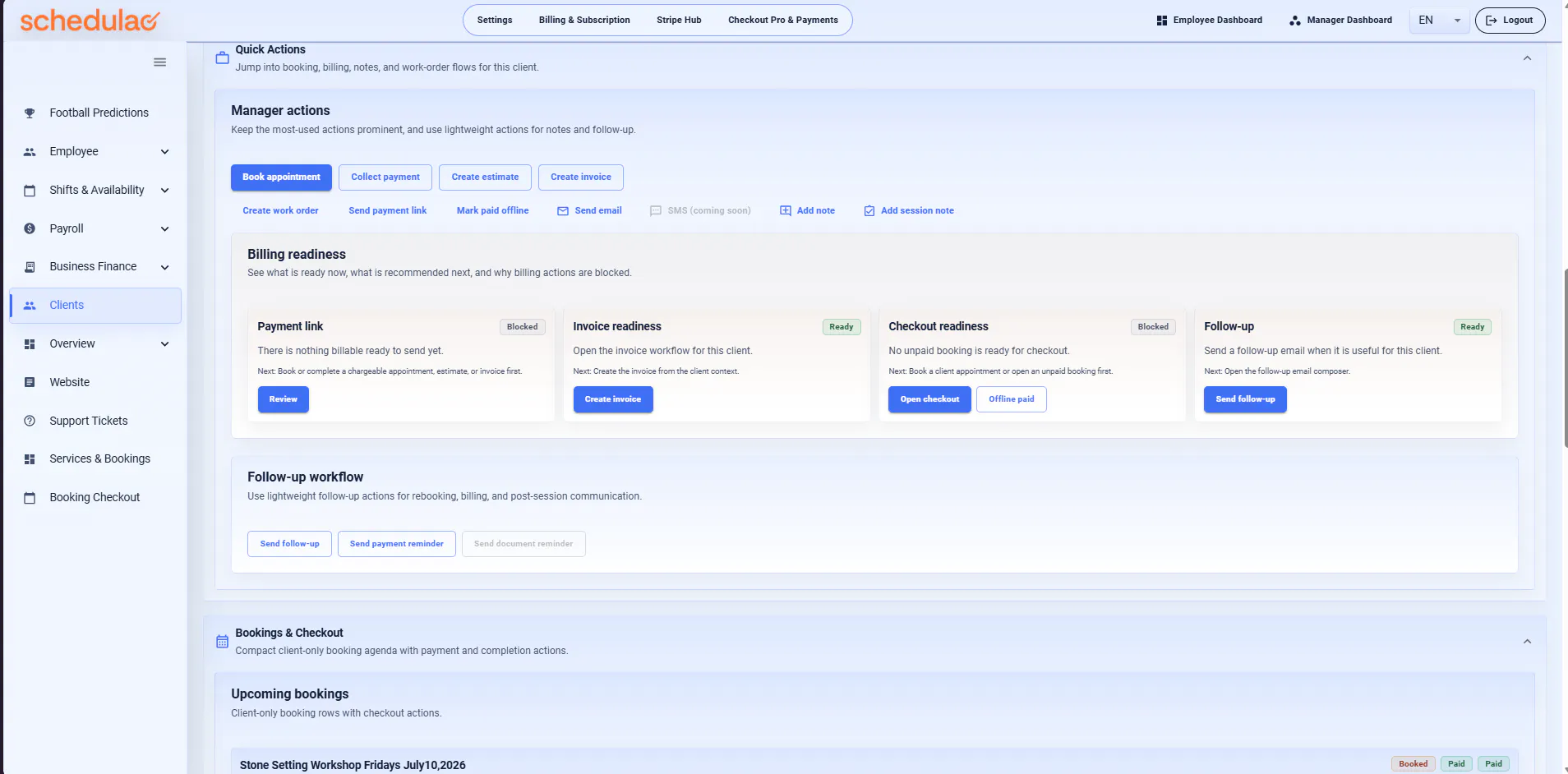Click the SMS chat bubble icon
Viewport: 1568px width, 774px height.
click(x=656, y=211)
